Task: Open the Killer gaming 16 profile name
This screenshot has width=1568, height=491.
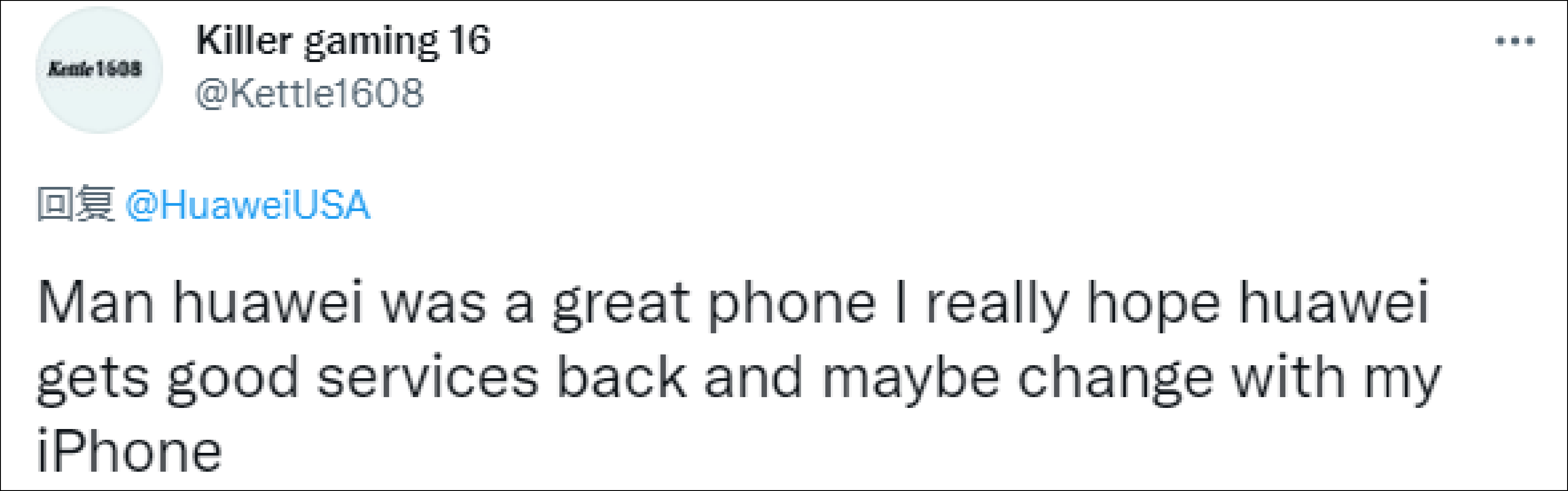Action: (343, 41)
